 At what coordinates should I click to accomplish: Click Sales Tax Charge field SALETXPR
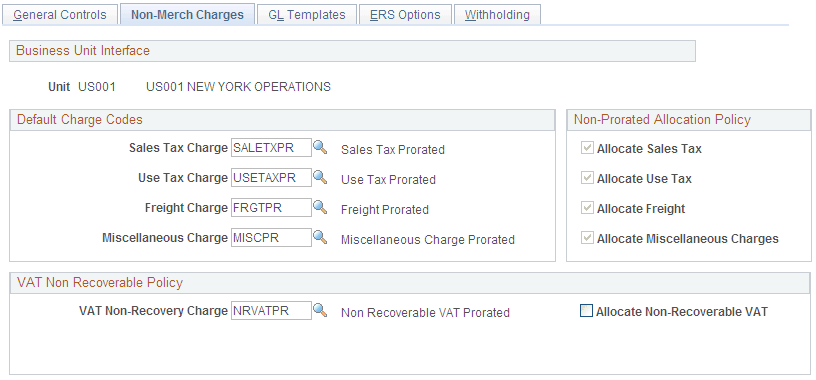[271, 148]
